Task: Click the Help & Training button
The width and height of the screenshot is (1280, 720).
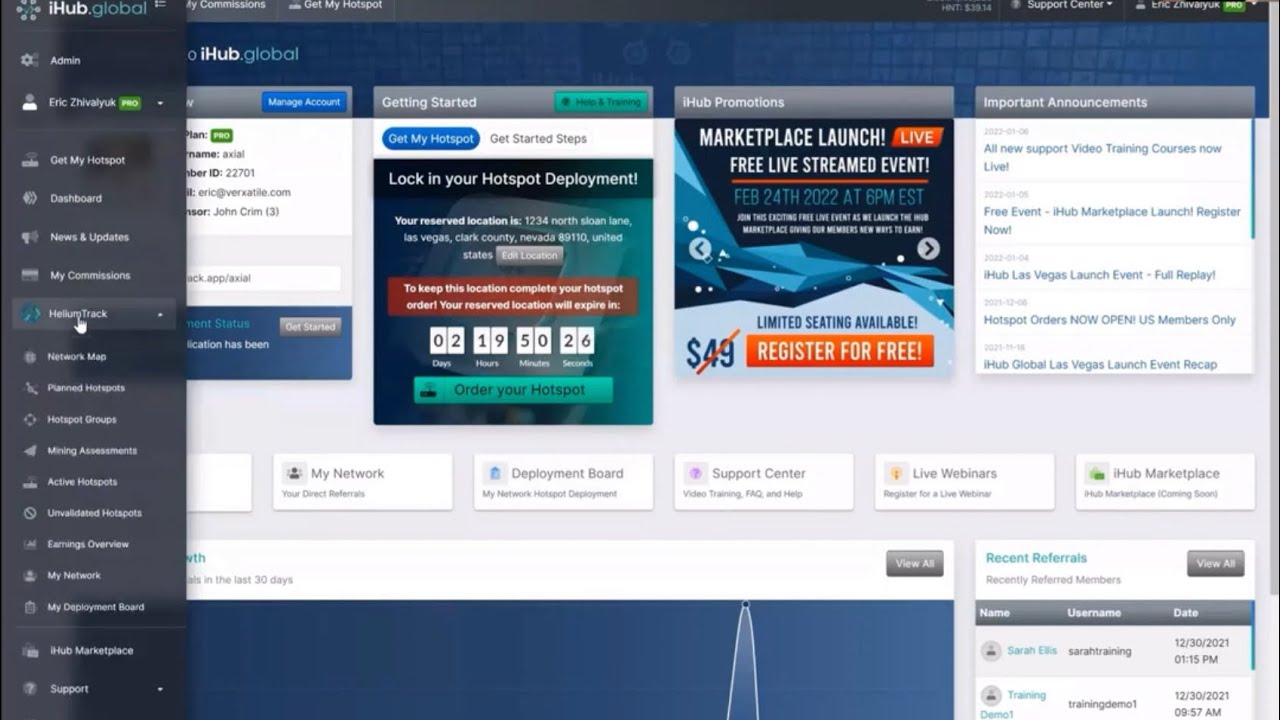Action: point(601,102)
